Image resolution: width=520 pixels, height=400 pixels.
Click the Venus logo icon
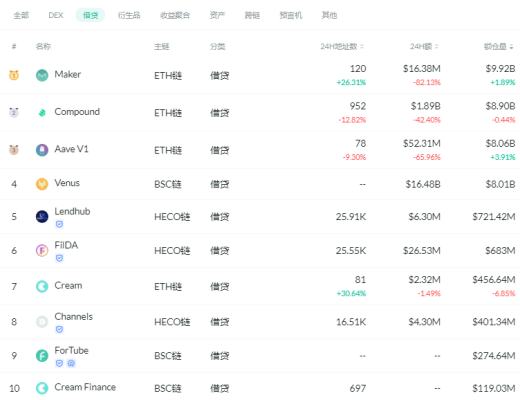tap(42, 184)
